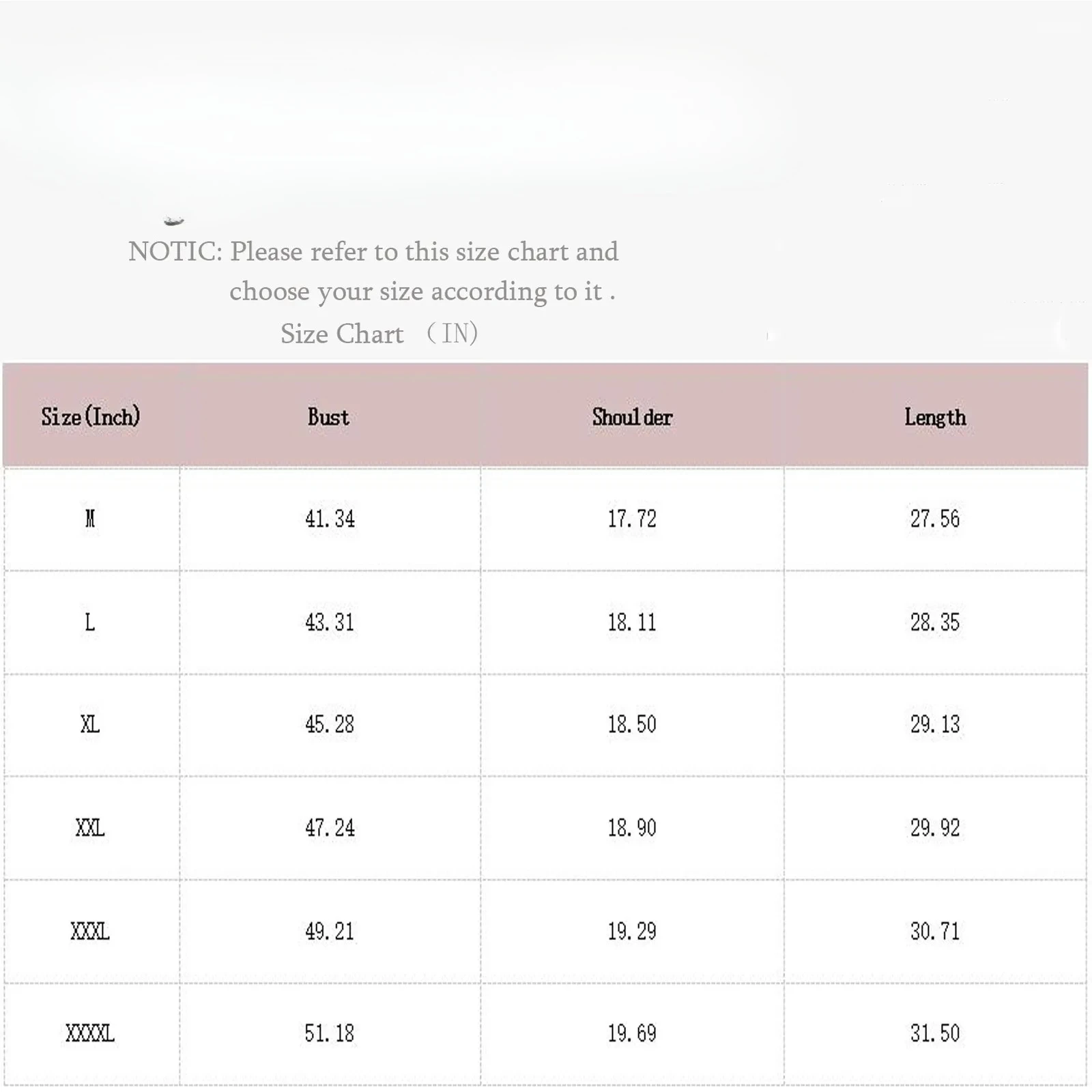Select the L size row label

90,622
